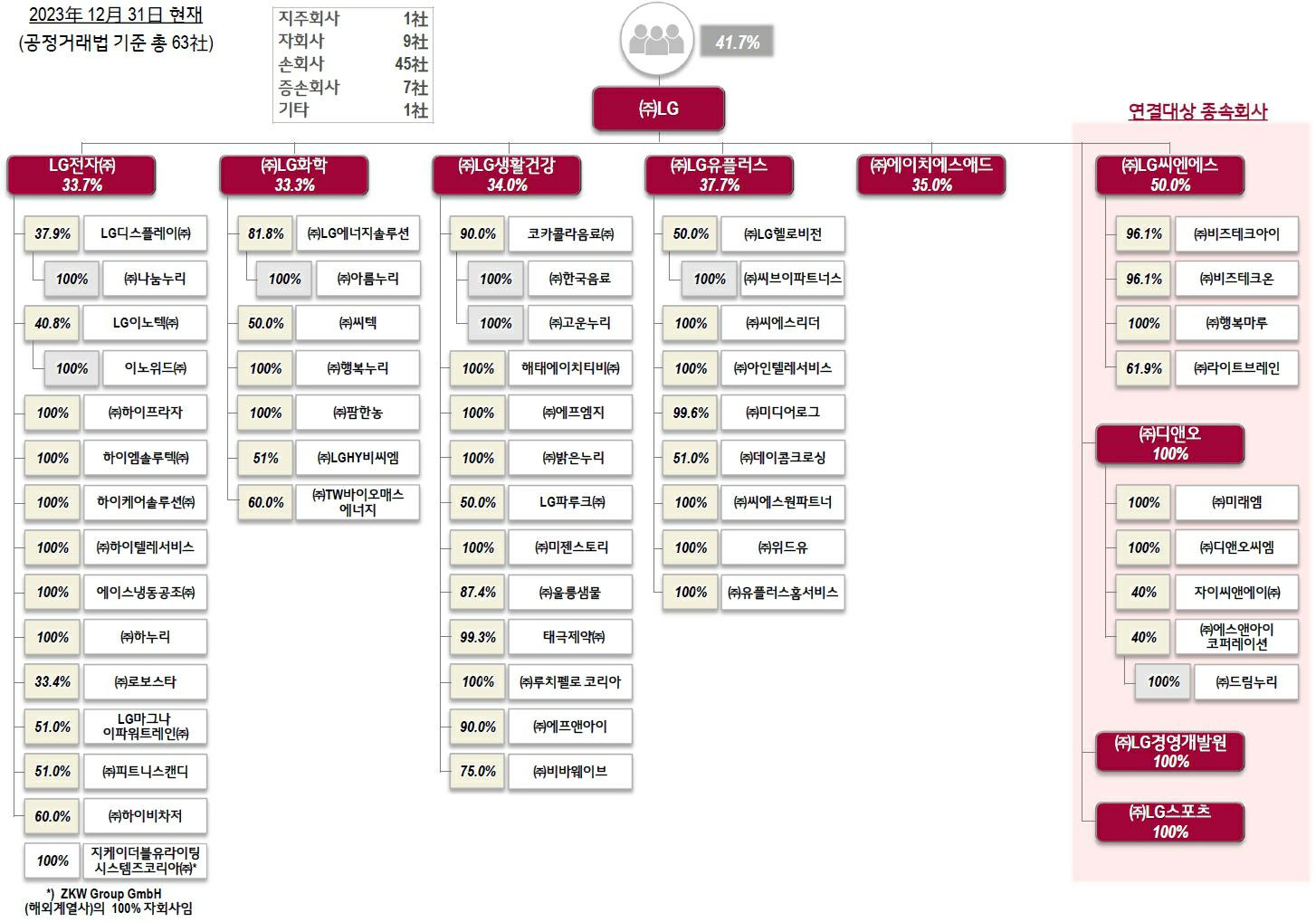Click the 에이스냉동공조㈜ box
The image size is (1316, 922).
[145, 593]
